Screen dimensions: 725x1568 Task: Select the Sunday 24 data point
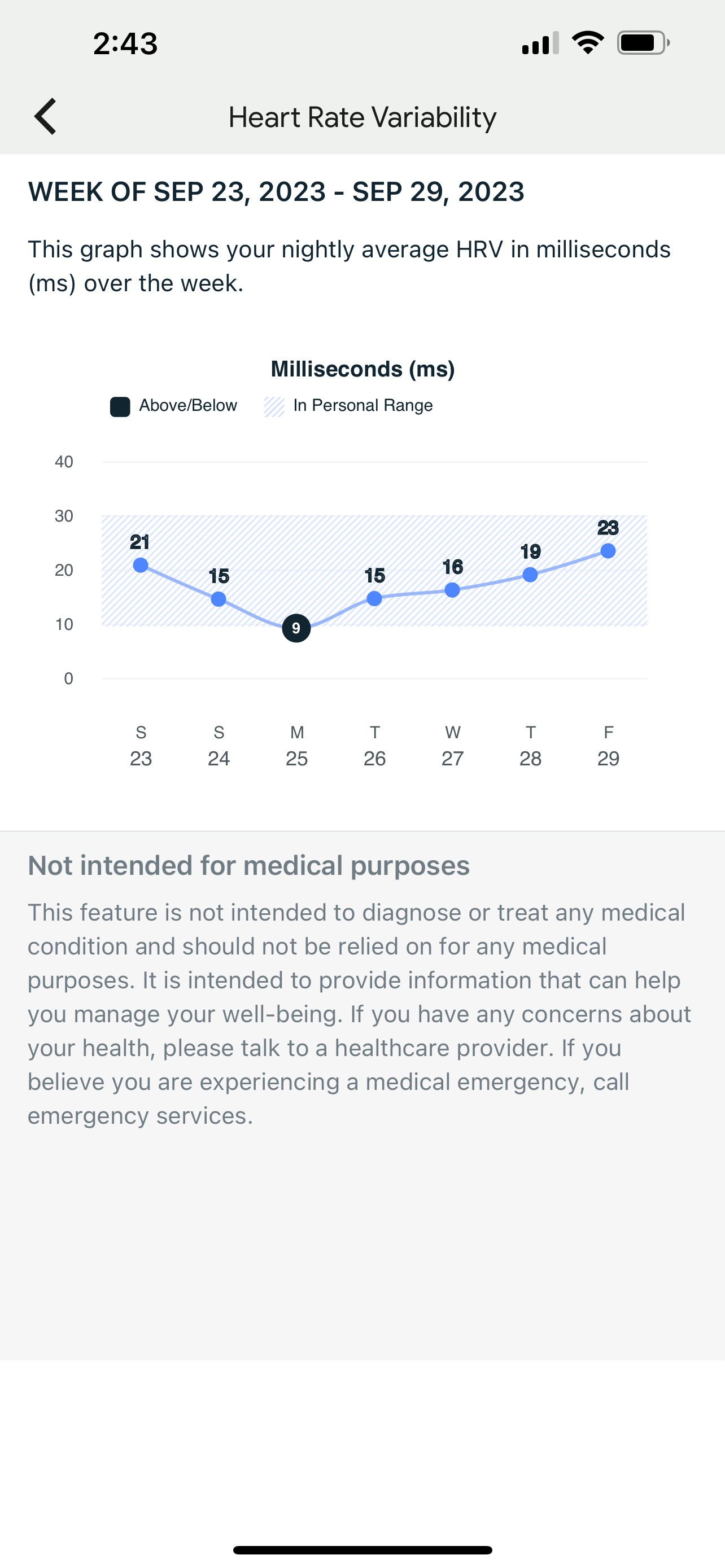[219, 599]
